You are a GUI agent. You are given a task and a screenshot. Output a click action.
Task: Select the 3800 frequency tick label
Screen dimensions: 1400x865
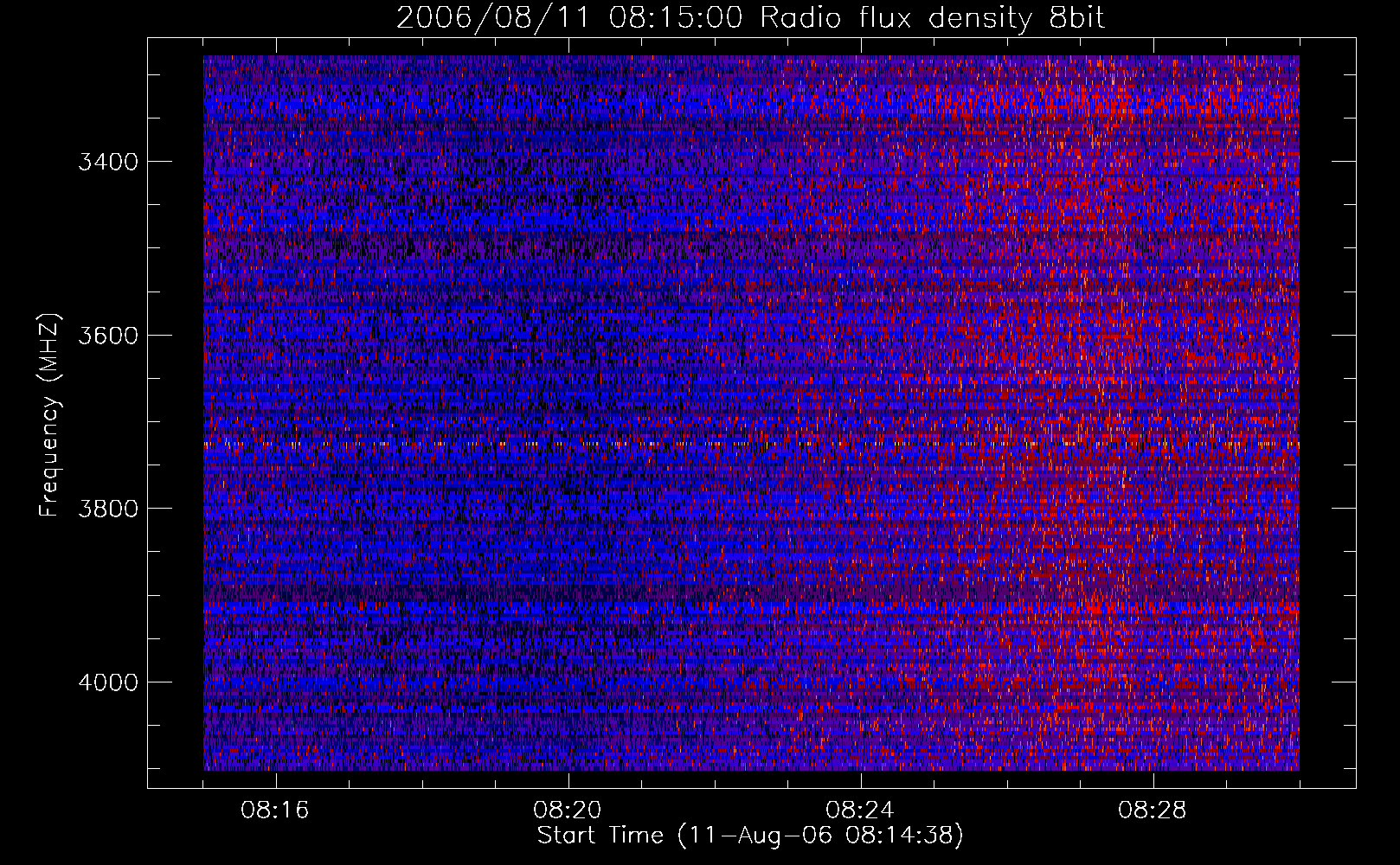pos(108,508)
